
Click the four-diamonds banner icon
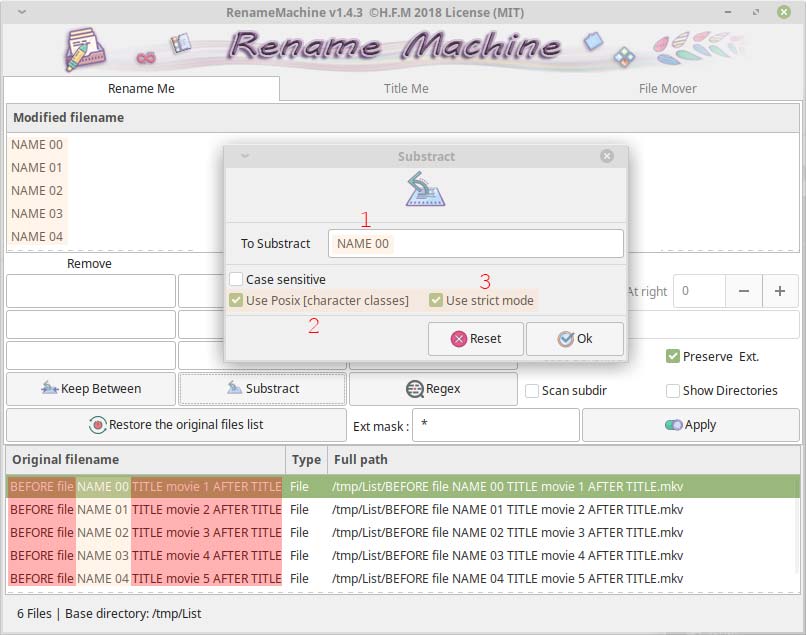[x=624, y=57]
